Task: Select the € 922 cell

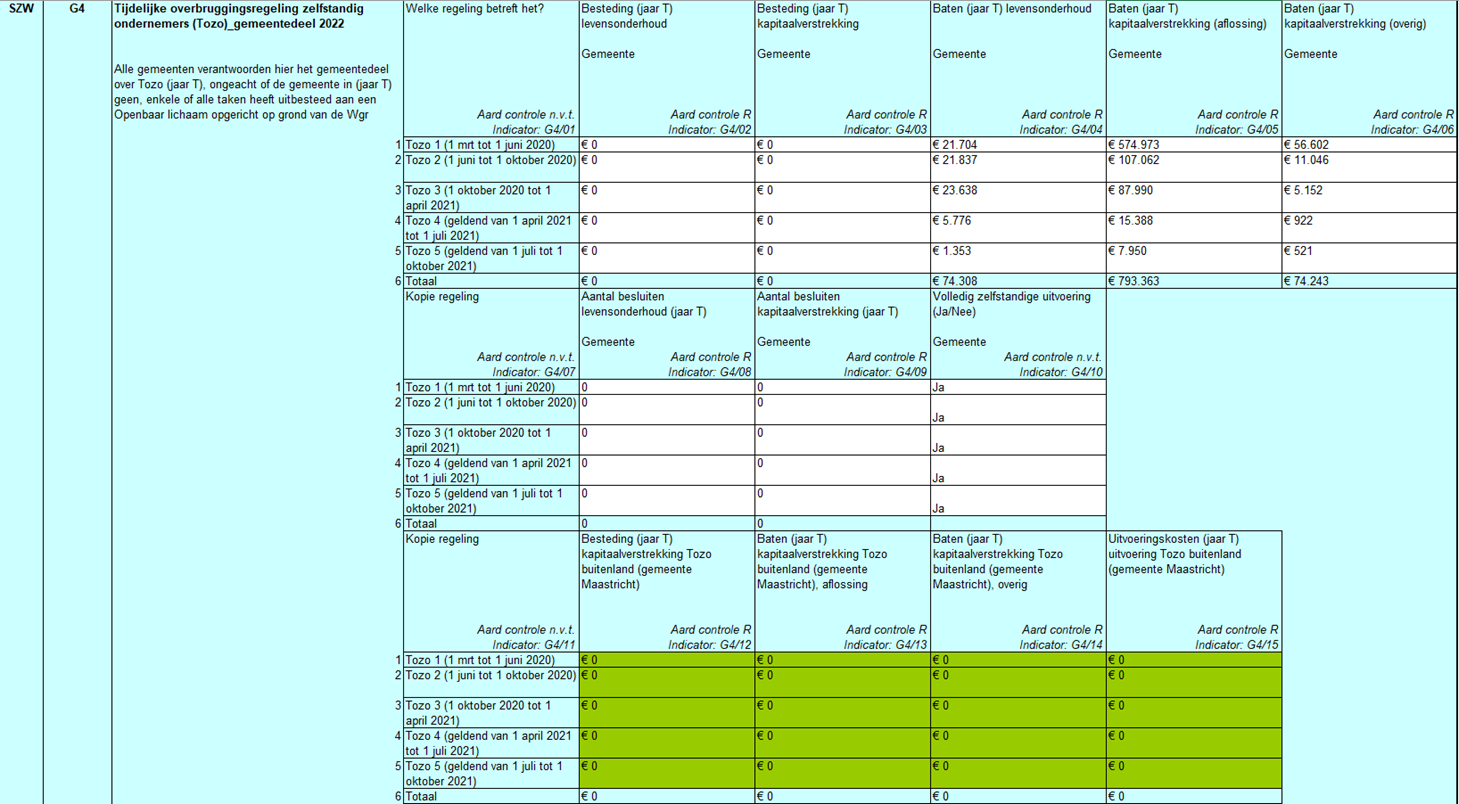Action: click(1370, 227)
